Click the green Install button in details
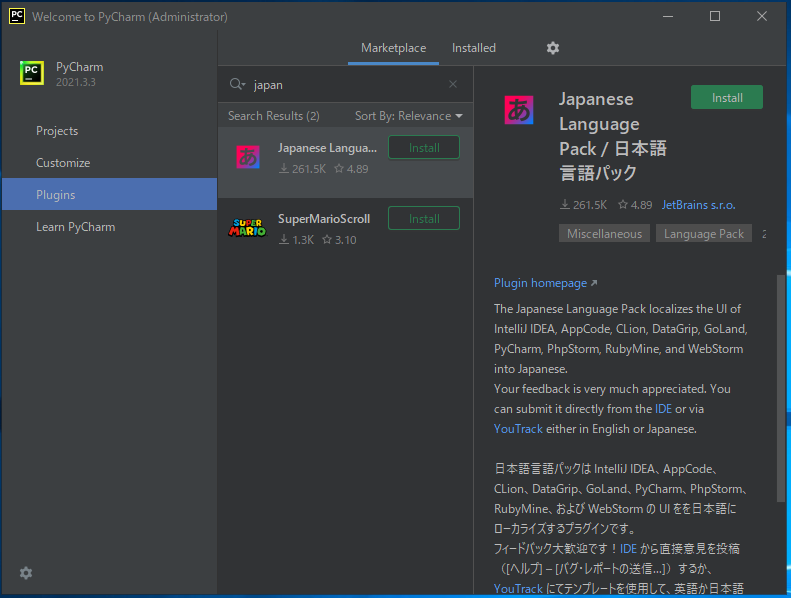The height and width of the screenshot is (598, 791). 727,97
